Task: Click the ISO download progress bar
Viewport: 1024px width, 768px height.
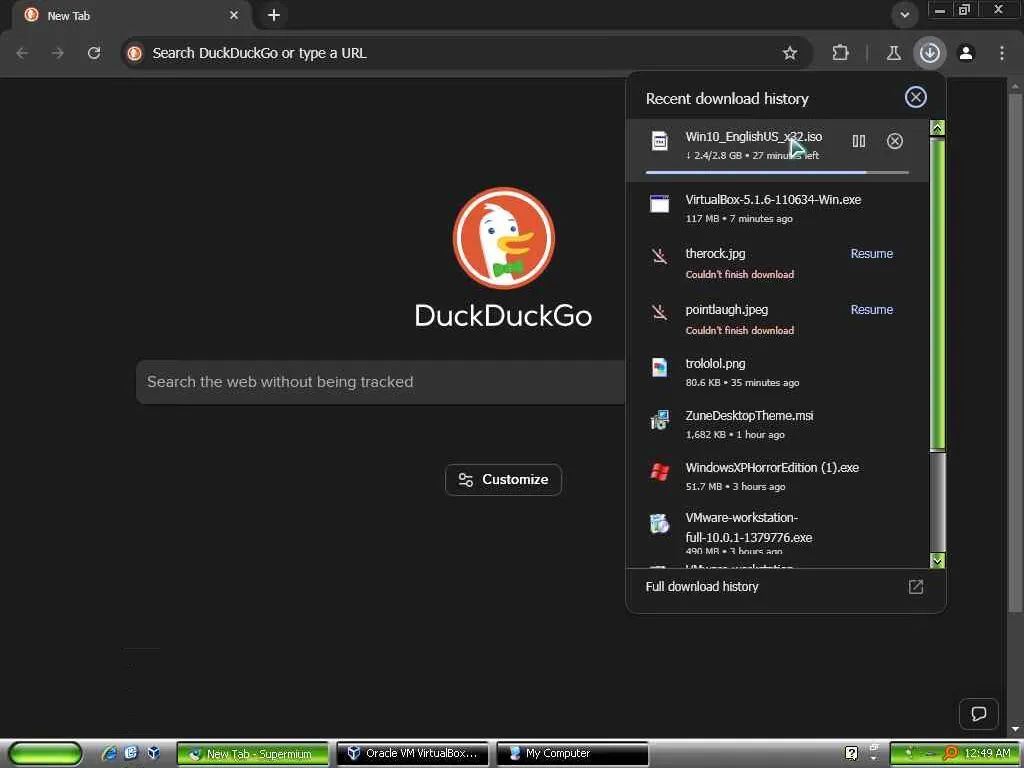Action: click(x=777, y=172)
